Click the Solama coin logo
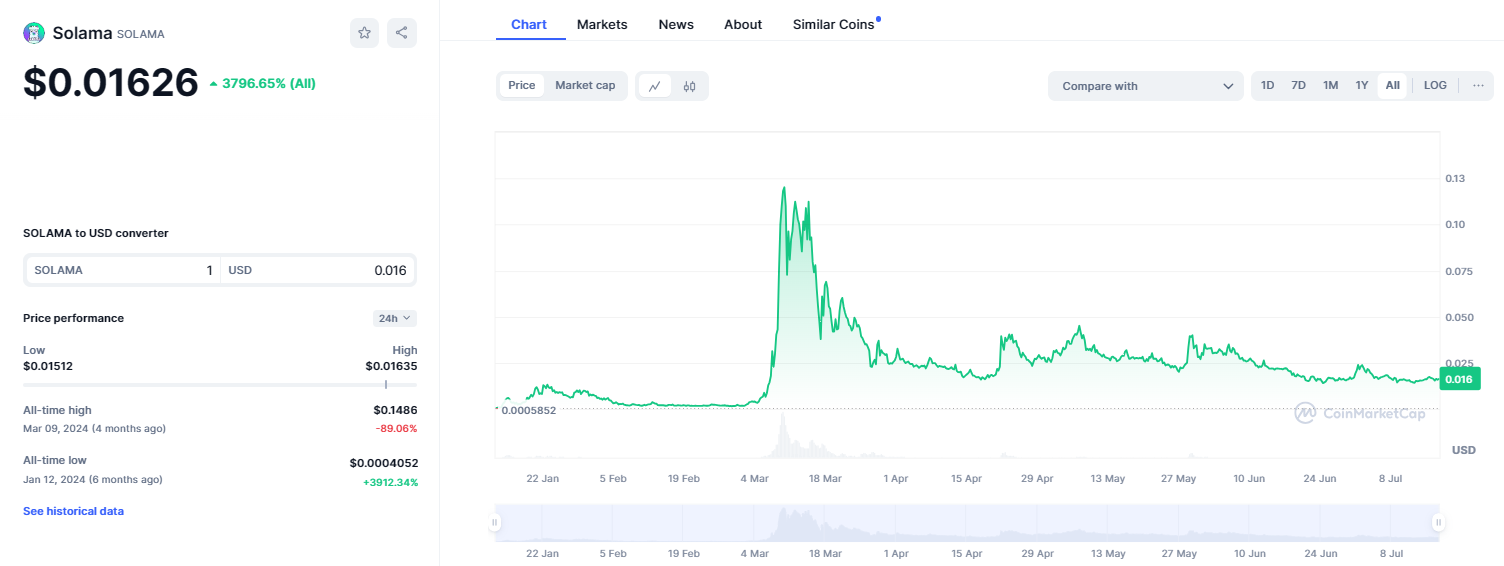 (x=34, y=33)
